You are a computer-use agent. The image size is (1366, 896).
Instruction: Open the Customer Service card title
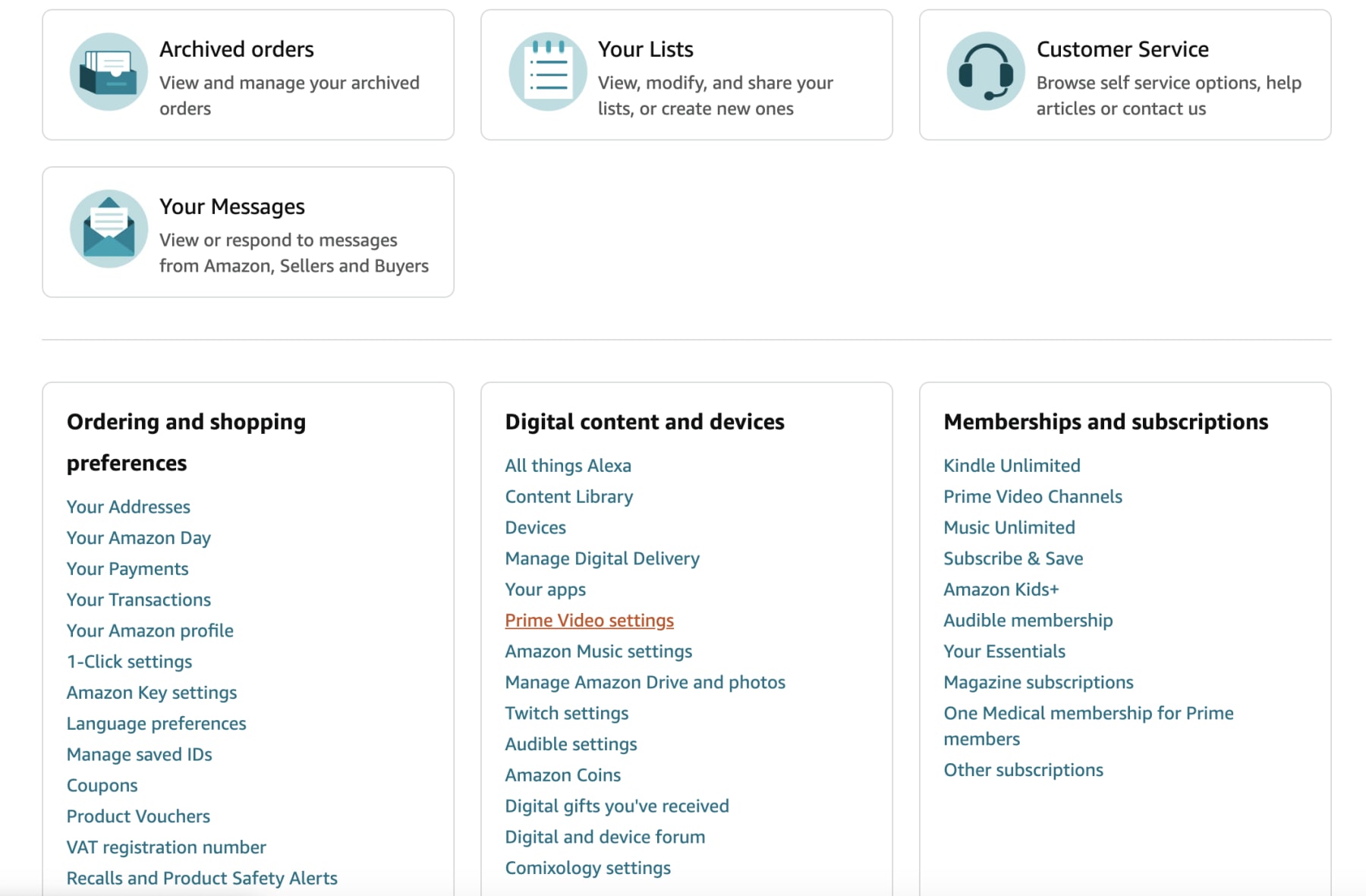[1122, 49]
